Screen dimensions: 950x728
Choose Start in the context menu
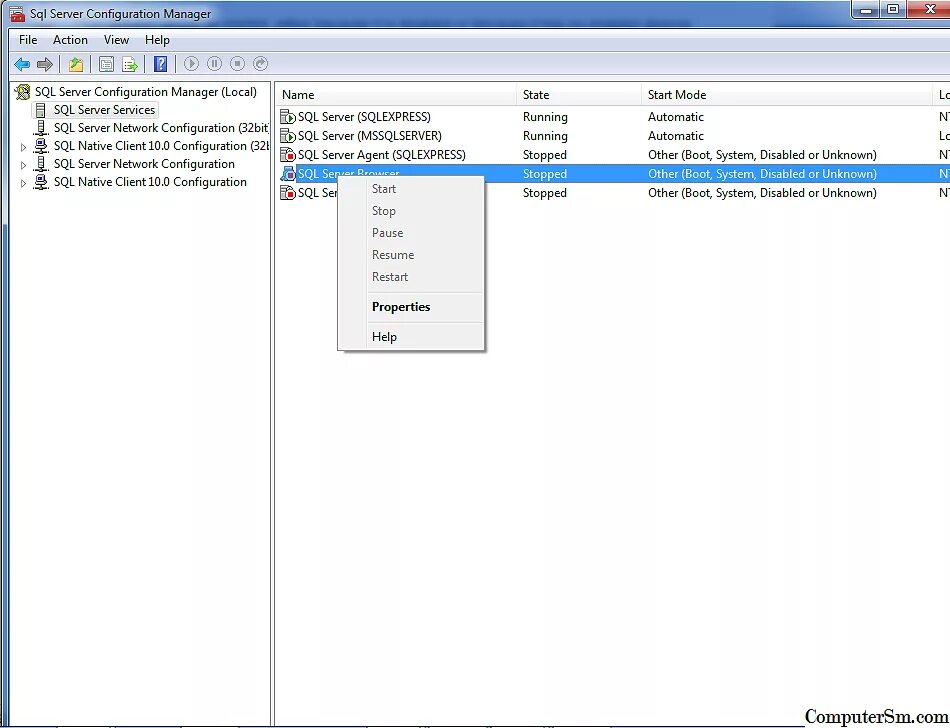(x=384, y=189)
